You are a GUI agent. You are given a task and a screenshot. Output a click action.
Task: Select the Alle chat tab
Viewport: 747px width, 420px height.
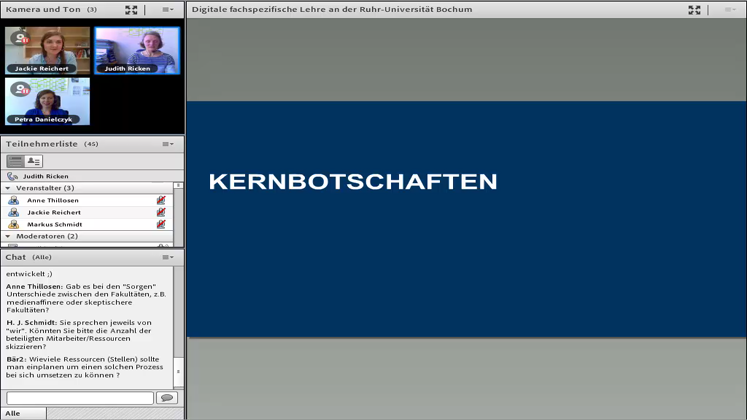[x=13, y=413]
